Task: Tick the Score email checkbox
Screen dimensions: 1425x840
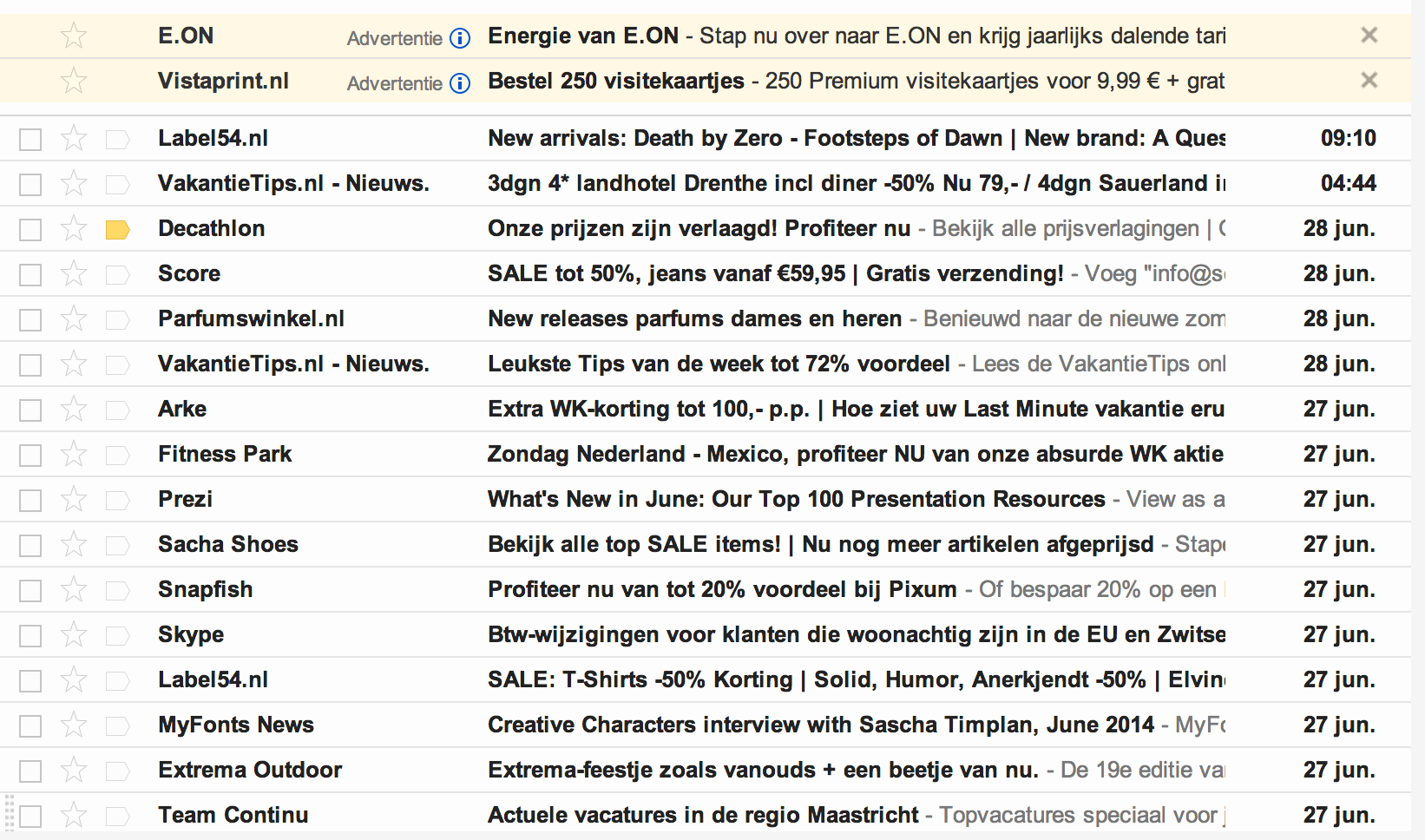Action: click(30, 275)
